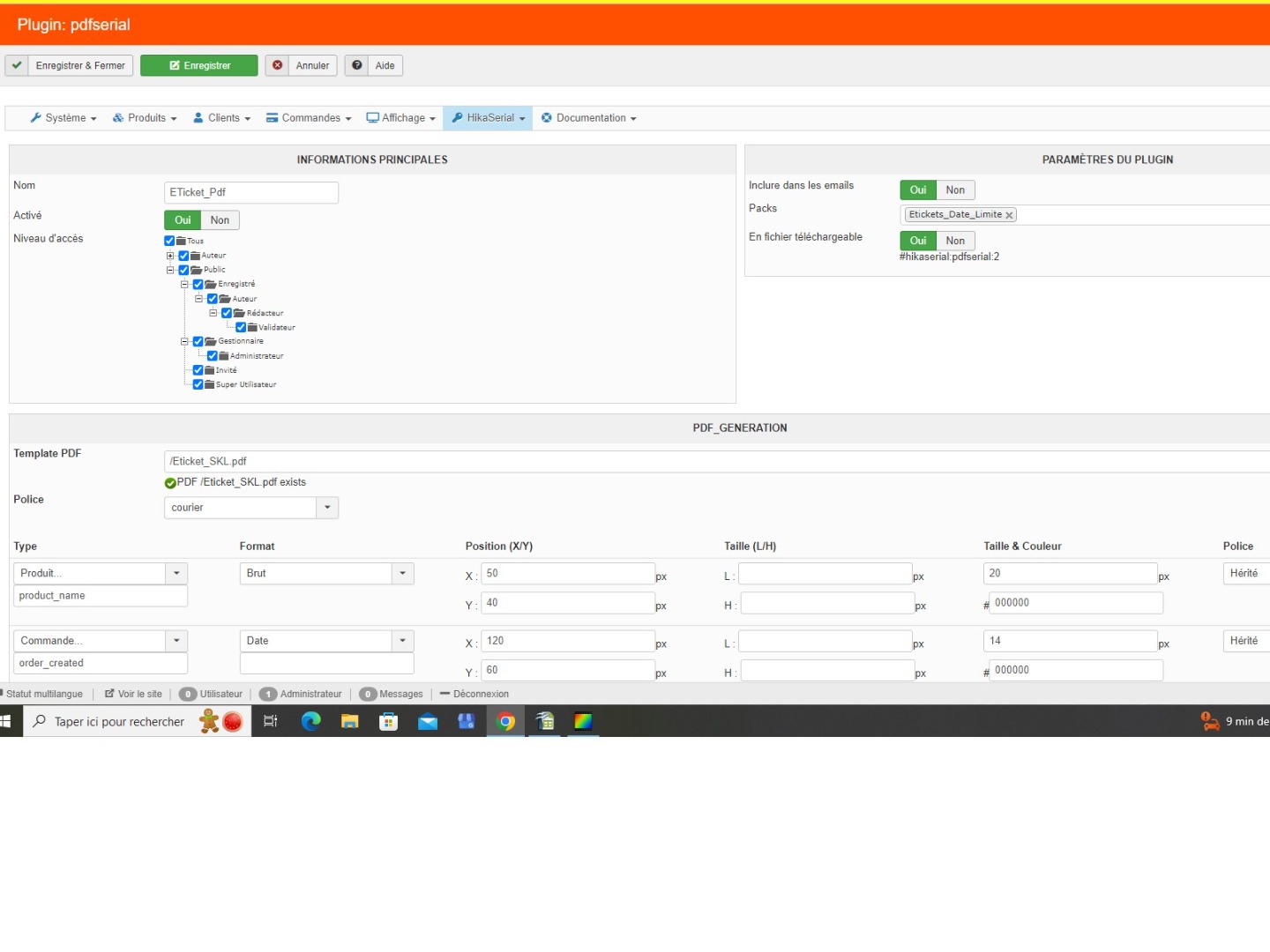This screenshot has height=952, width=1270.
Task: Uncheck the Public access level checkbox
Action: (x=183, y=271)
